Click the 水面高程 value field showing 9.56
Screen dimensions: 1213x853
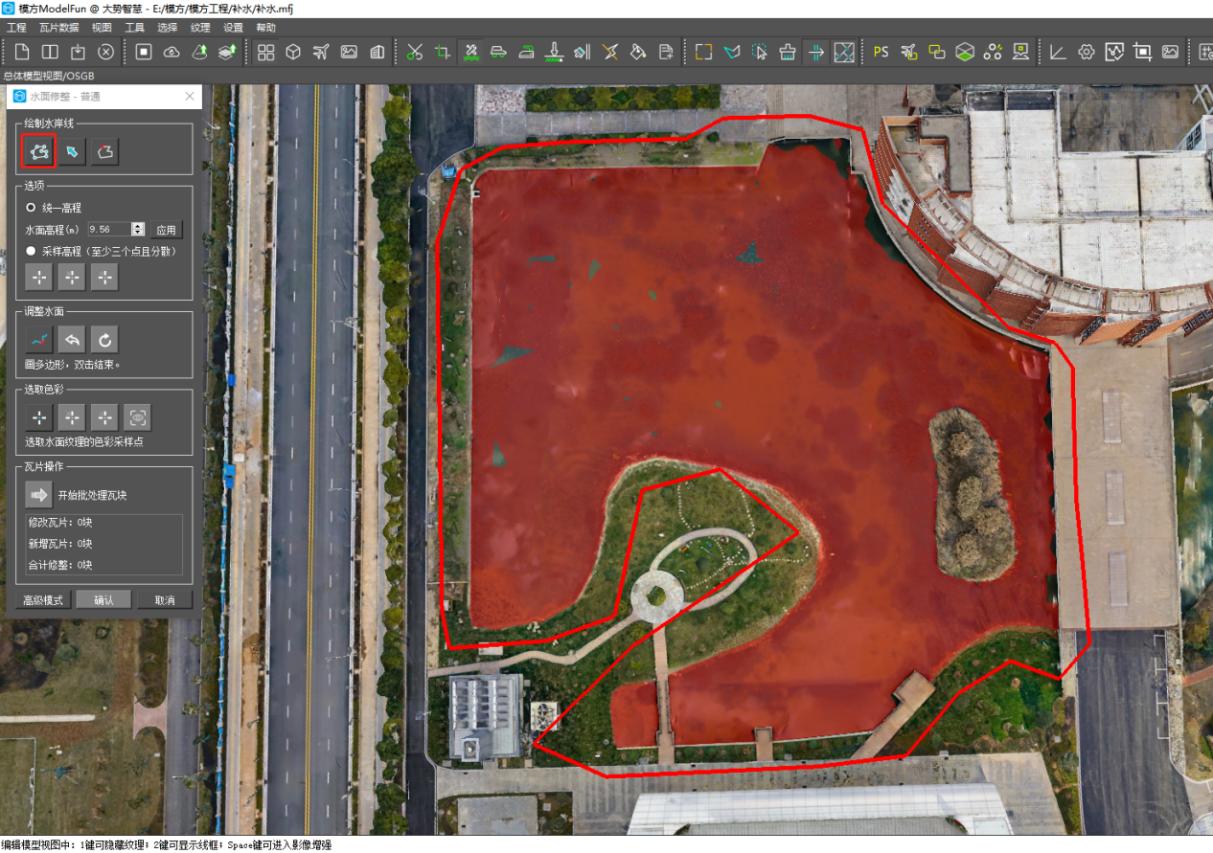[110, 229]
